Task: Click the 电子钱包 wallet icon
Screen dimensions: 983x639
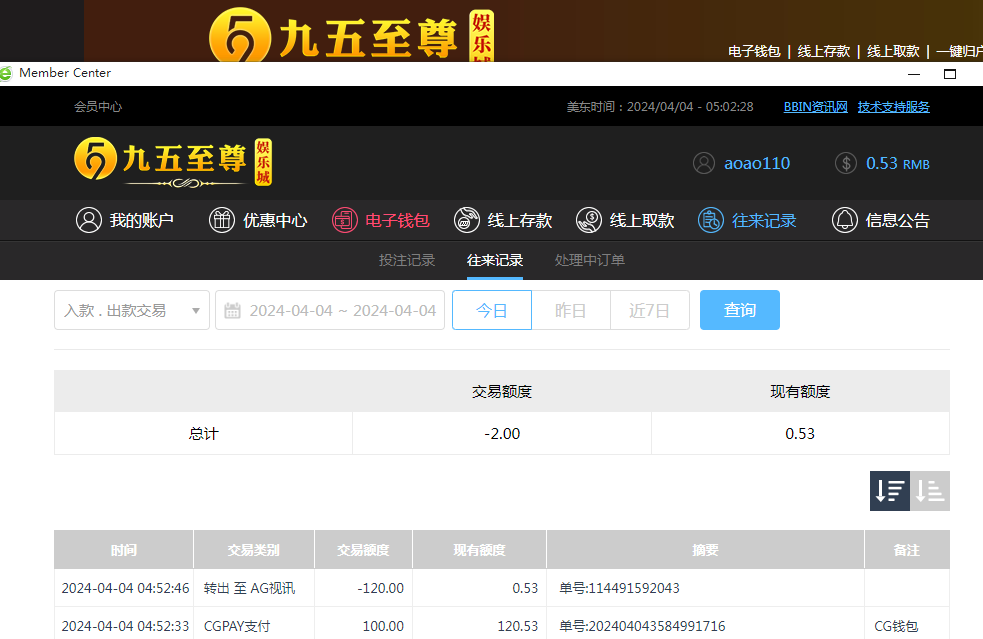Action: pos(344,221)
